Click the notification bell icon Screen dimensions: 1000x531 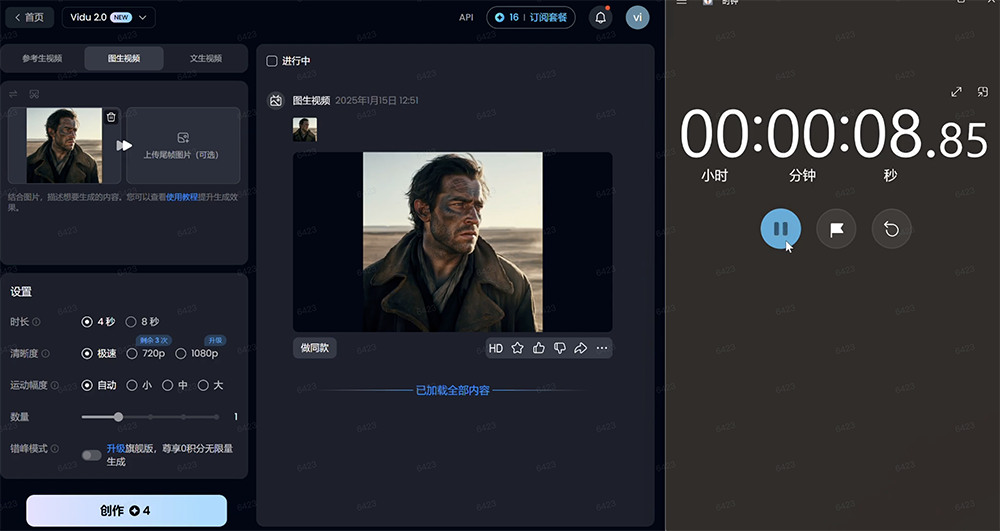pos(601,17)
